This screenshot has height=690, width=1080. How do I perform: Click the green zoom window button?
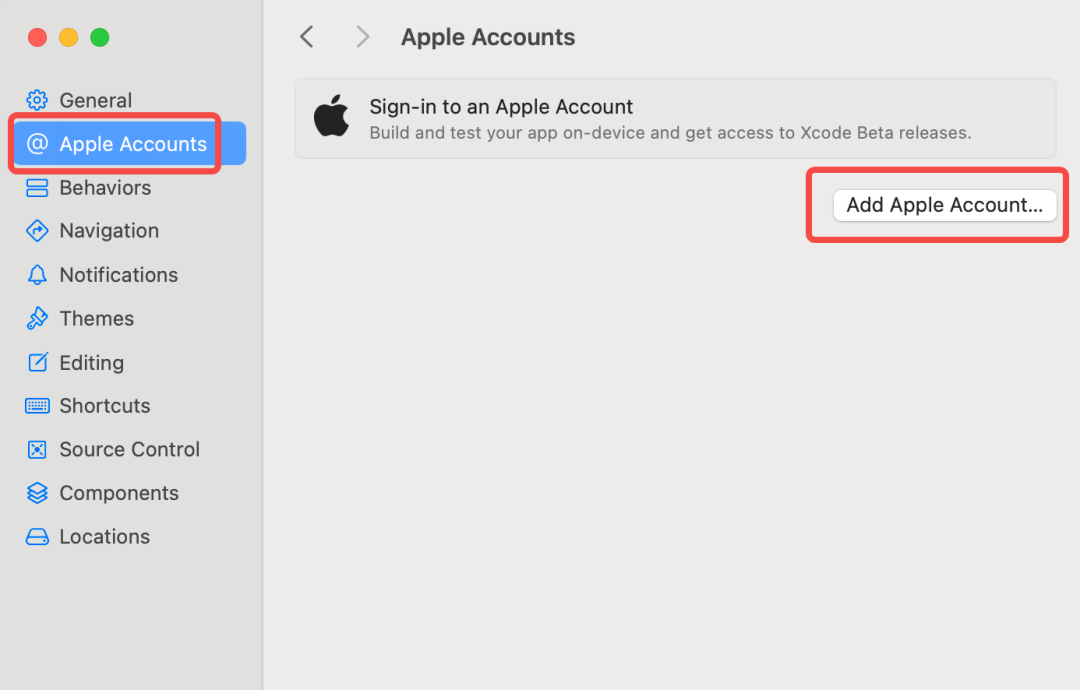[x=100, y=37]
